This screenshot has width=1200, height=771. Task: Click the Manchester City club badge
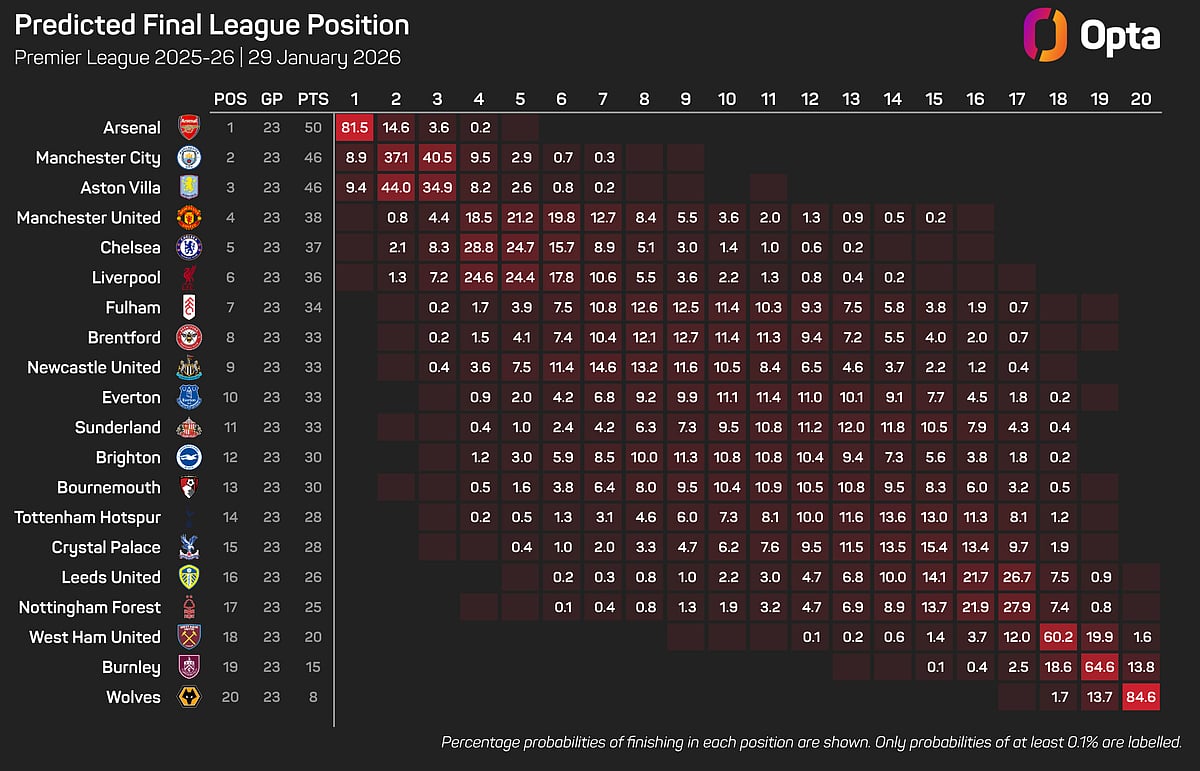point(188,157)
